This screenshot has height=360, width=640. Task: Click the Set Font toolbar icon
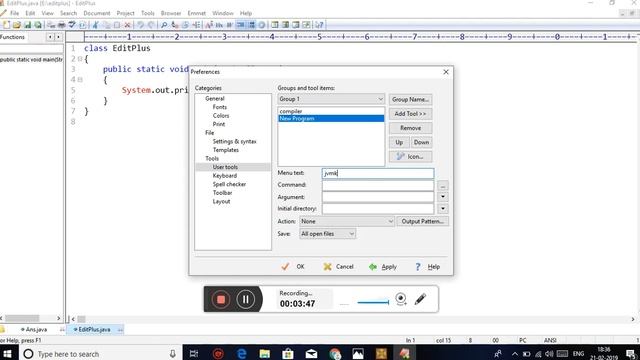pyautogui.click(x=209, y=25)
